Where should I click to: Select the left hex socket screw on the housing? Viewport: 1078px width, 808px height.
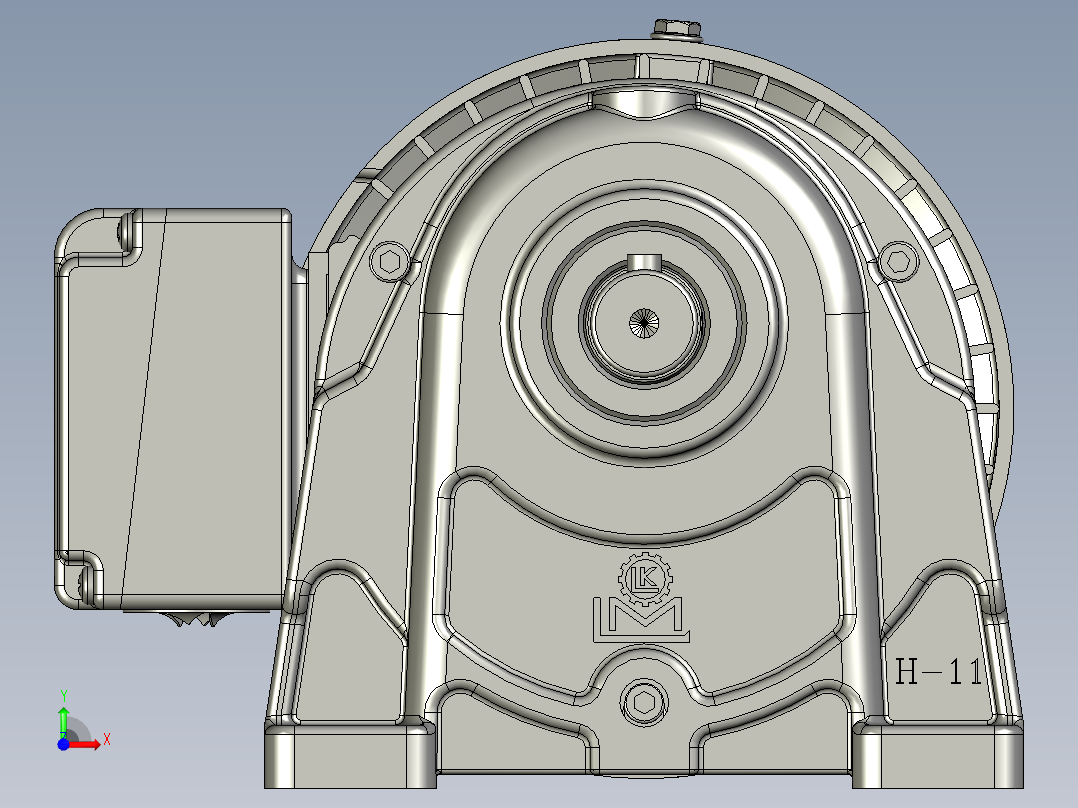point(389,262)
